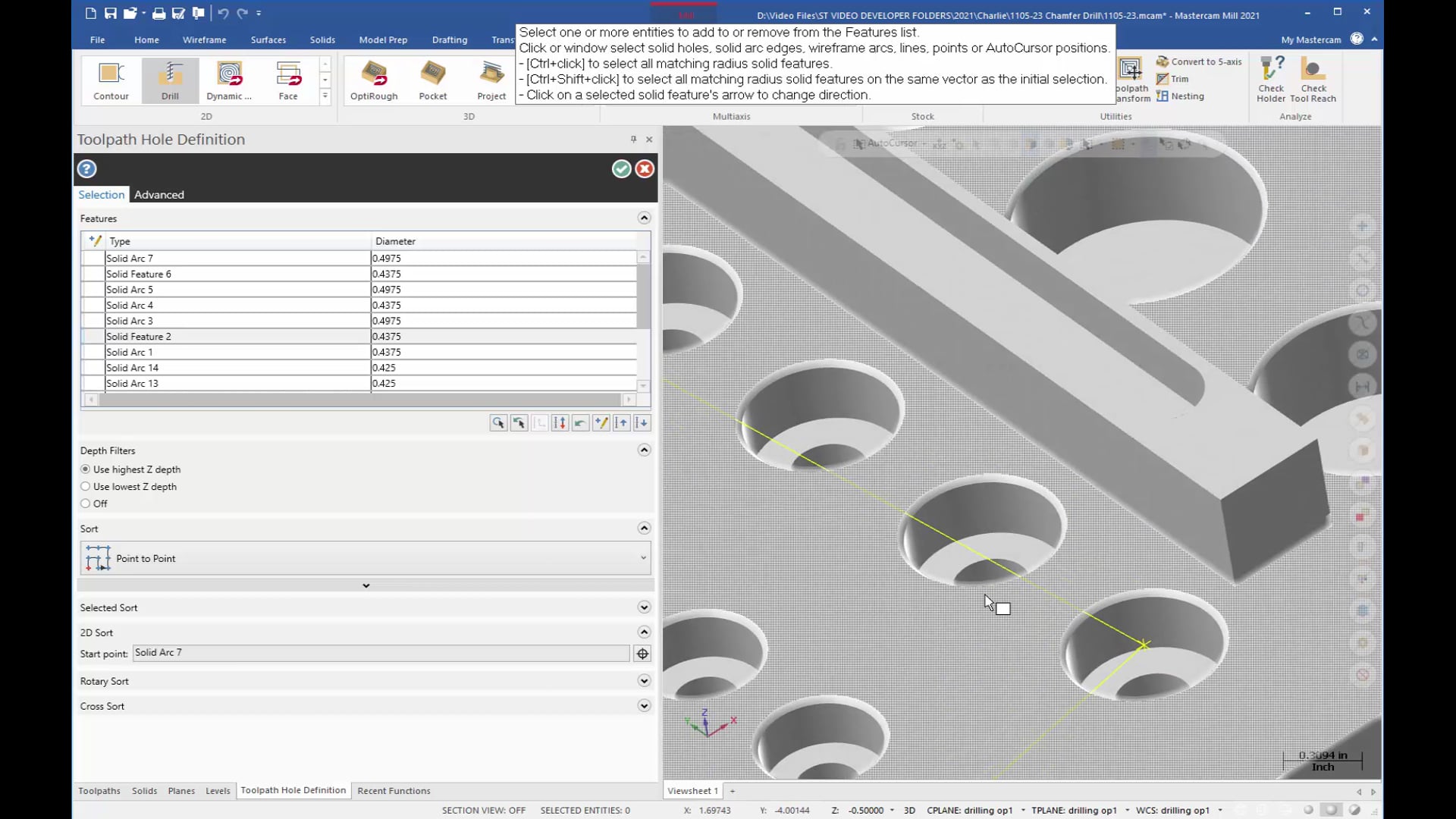
Task: Expand the Selected Sort section
Action: pos(644,607)
